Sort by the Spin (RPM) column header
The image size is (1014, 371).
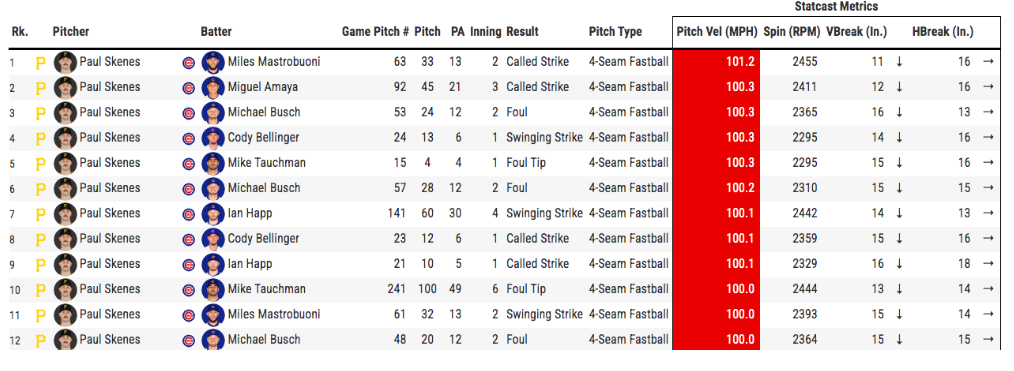pos(792,32)
